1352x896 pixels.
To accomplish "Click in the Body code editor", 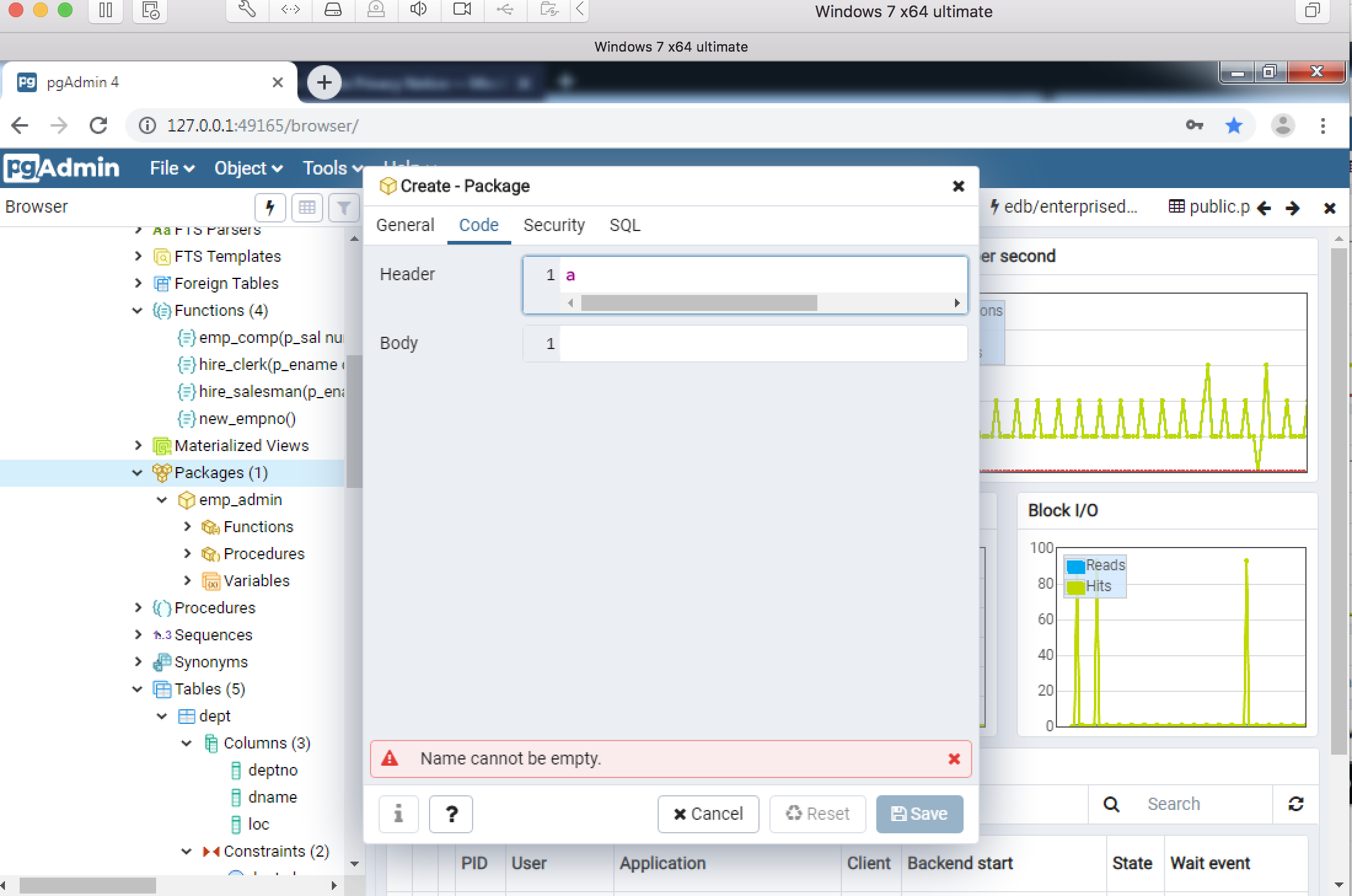I will pyautogui.click(x=762, y=344).
